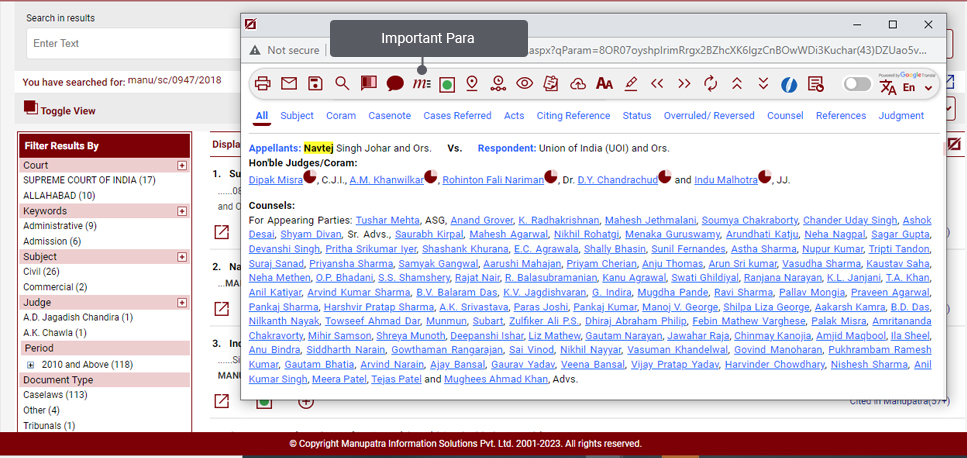Open the translate language dropdown
This screenshot has height=458, width=967.
[929, 88]
